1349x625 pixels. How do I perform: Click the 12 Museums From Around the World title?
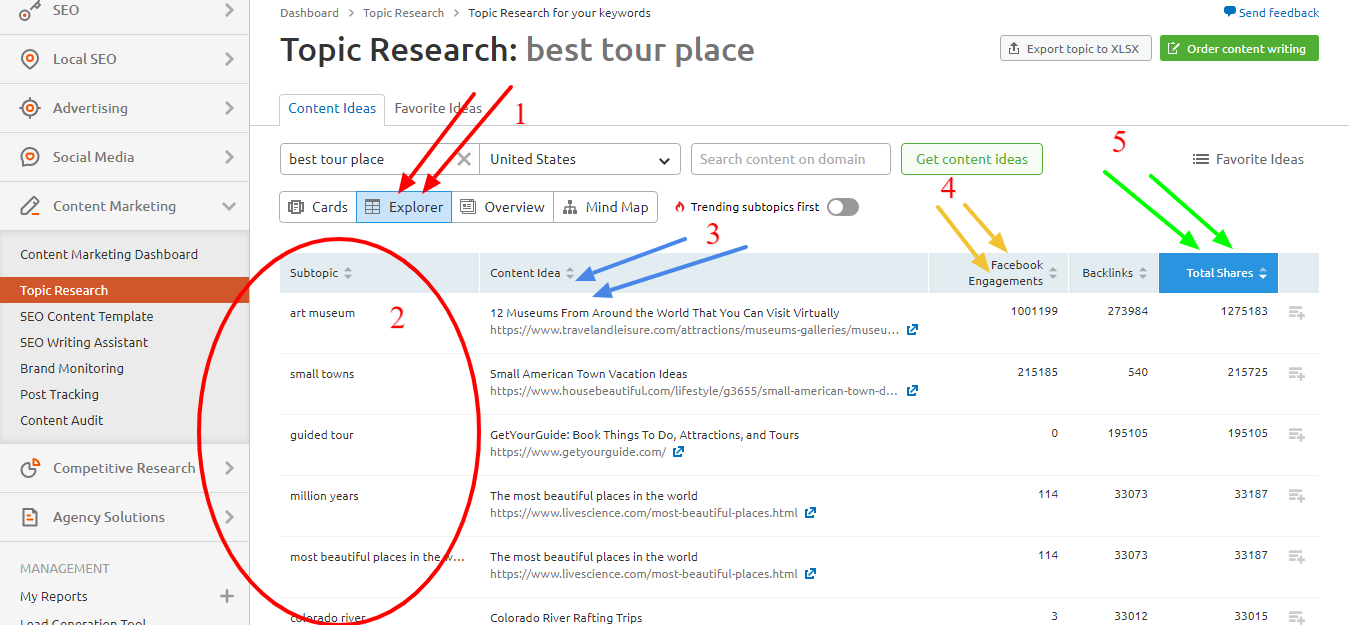point(665,313)
